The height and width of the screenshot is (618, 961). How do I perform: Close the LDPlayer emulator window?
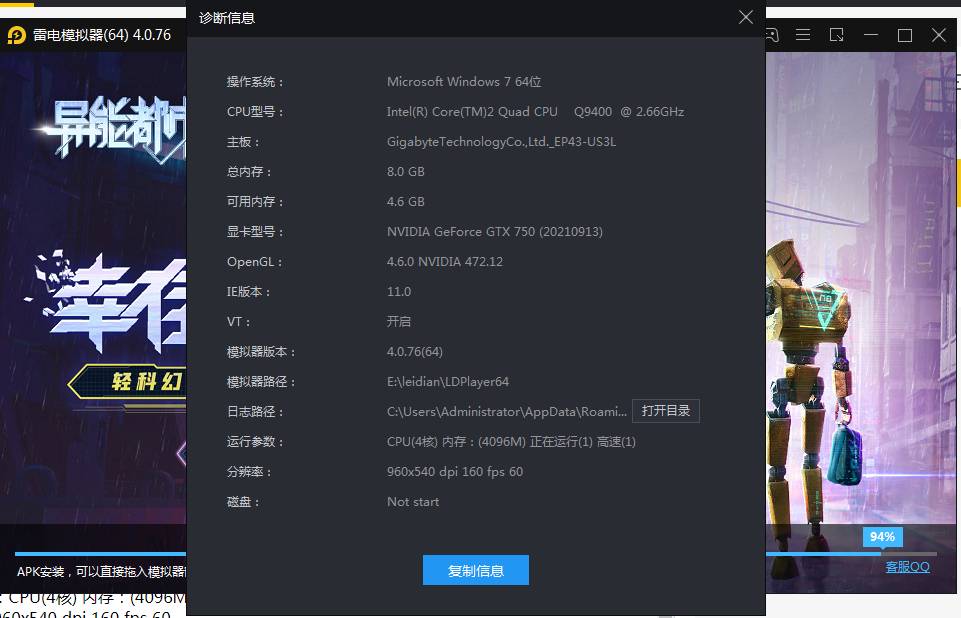tap(939, 35)
